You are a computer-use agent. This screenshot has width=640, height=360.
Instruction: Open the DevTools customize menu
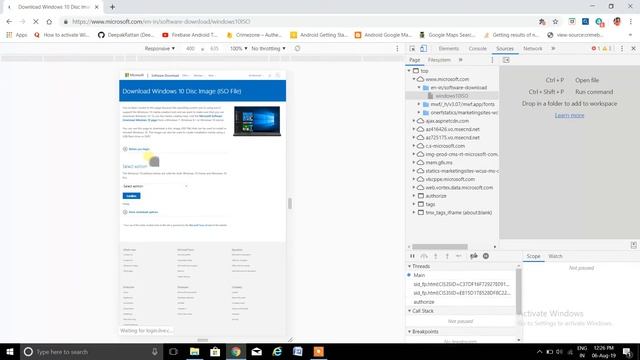pyautogui.click(x=622, y=49)
